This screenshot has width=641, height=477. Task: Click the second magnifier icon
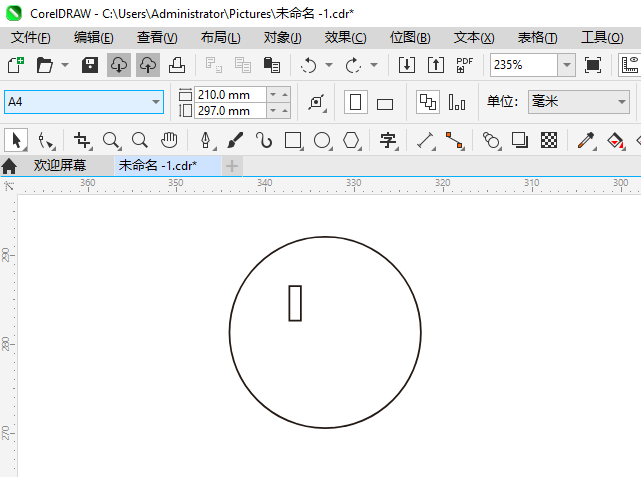(x=140, y=140)
